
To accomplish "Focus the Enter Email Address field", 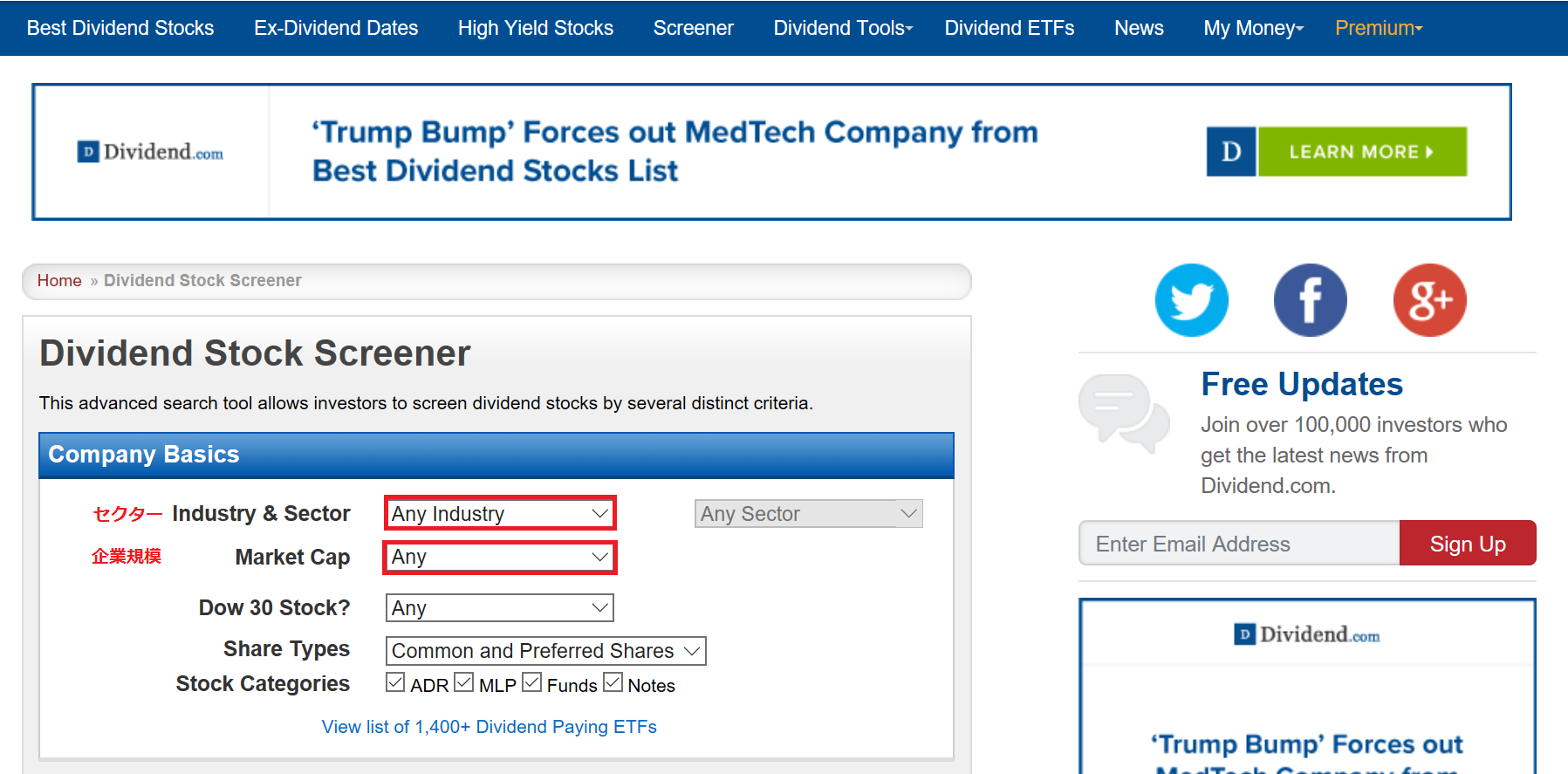I will 1239,544.
